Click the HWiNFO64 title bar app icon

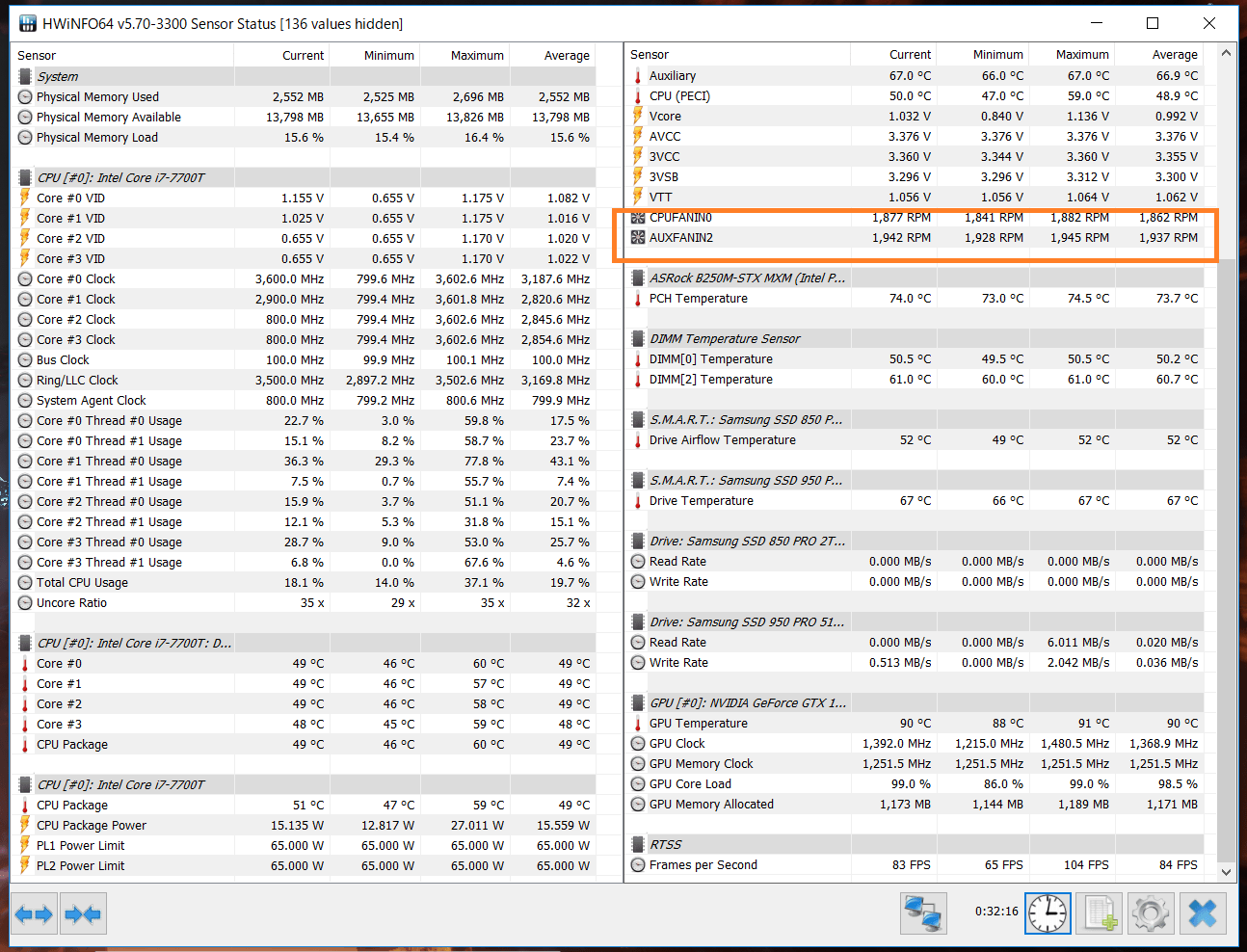pyautogui.click(x=27, y=23)
